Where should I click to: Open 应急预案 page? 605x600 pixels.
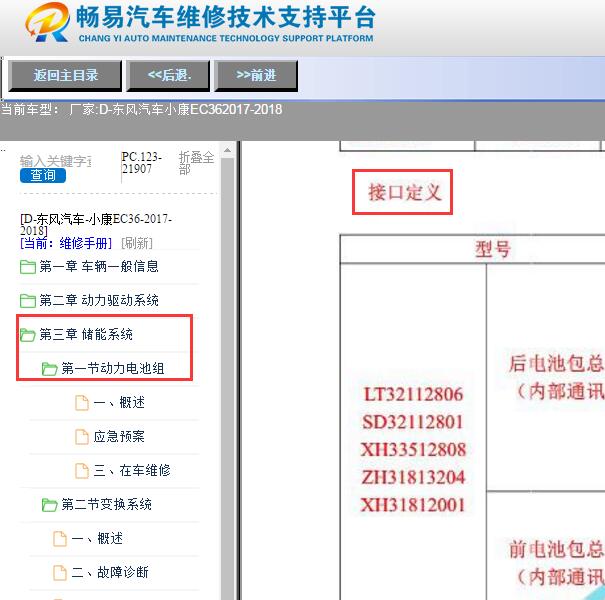[119, 436]
